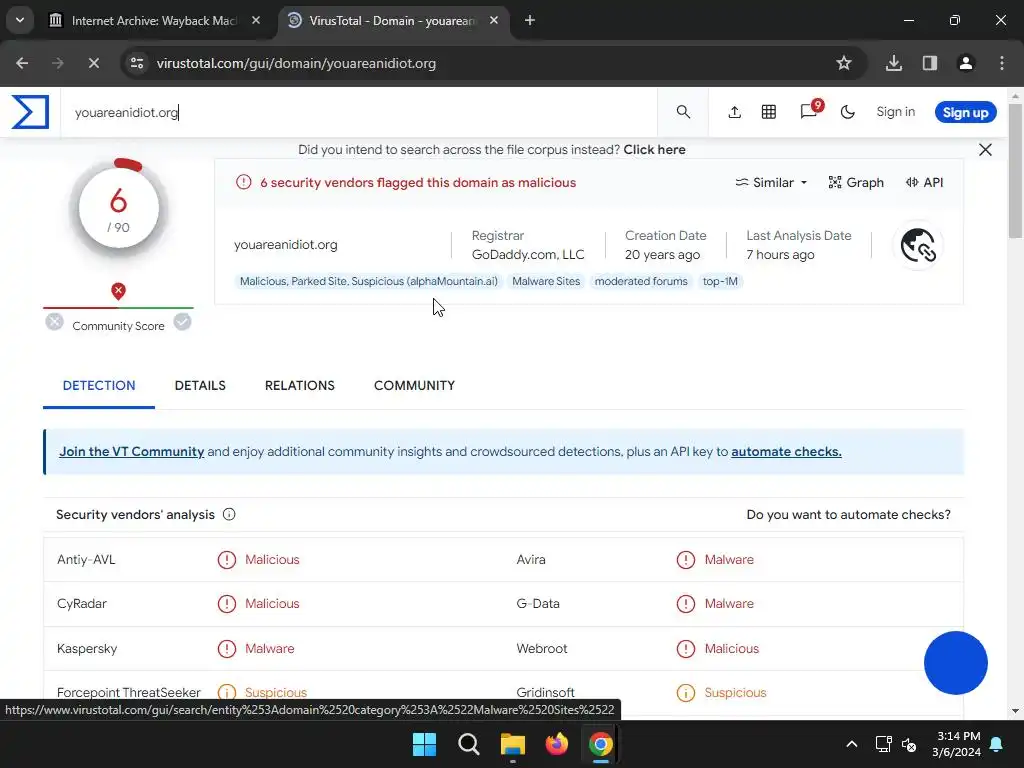
Task: Open the API button
Action: 925,183
